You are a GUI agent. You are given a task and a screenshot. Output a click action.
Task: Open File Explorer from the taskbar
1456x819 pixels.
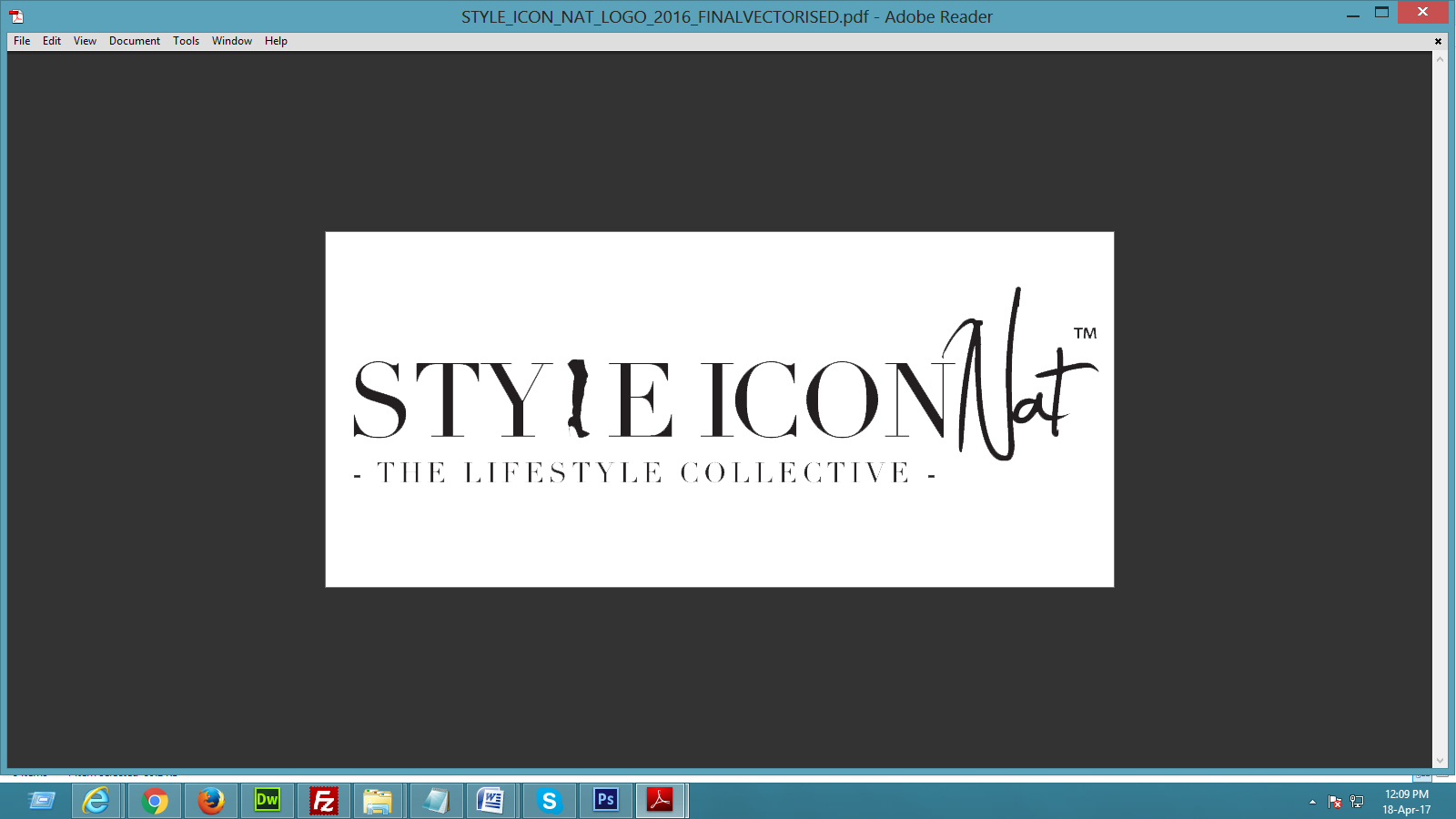pos(378,801)
